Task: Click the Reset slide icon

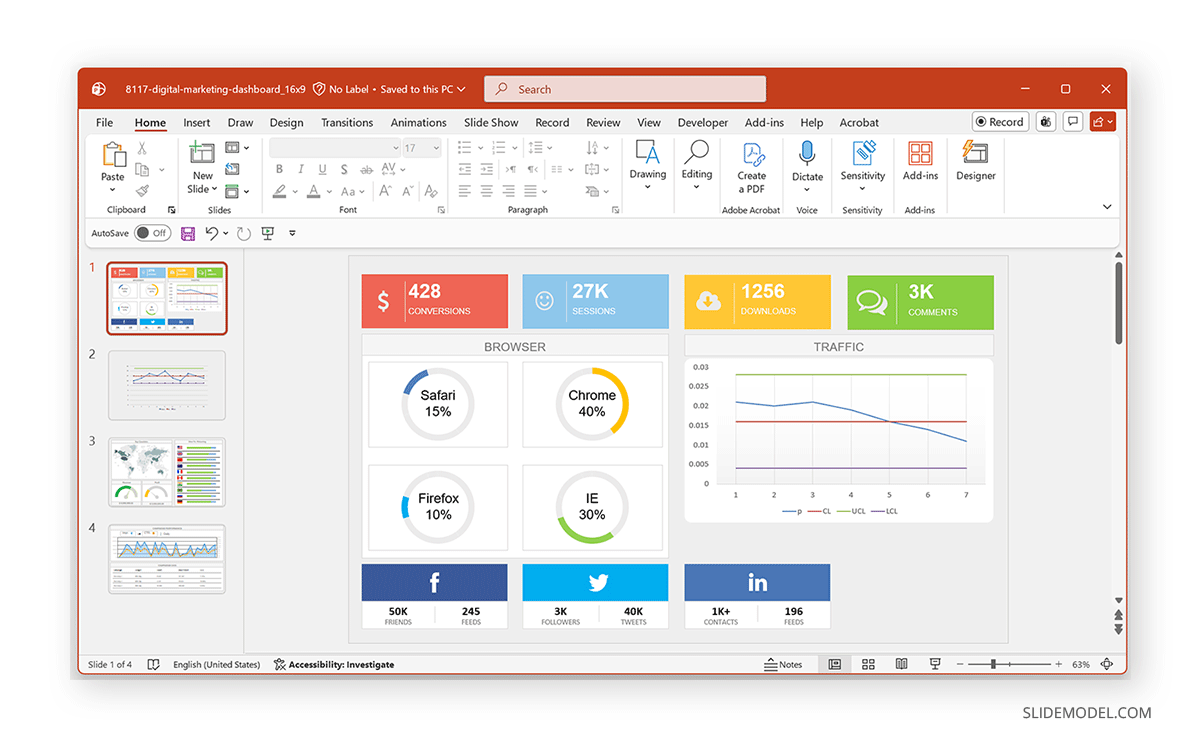Action: click(x=233, y=169)
